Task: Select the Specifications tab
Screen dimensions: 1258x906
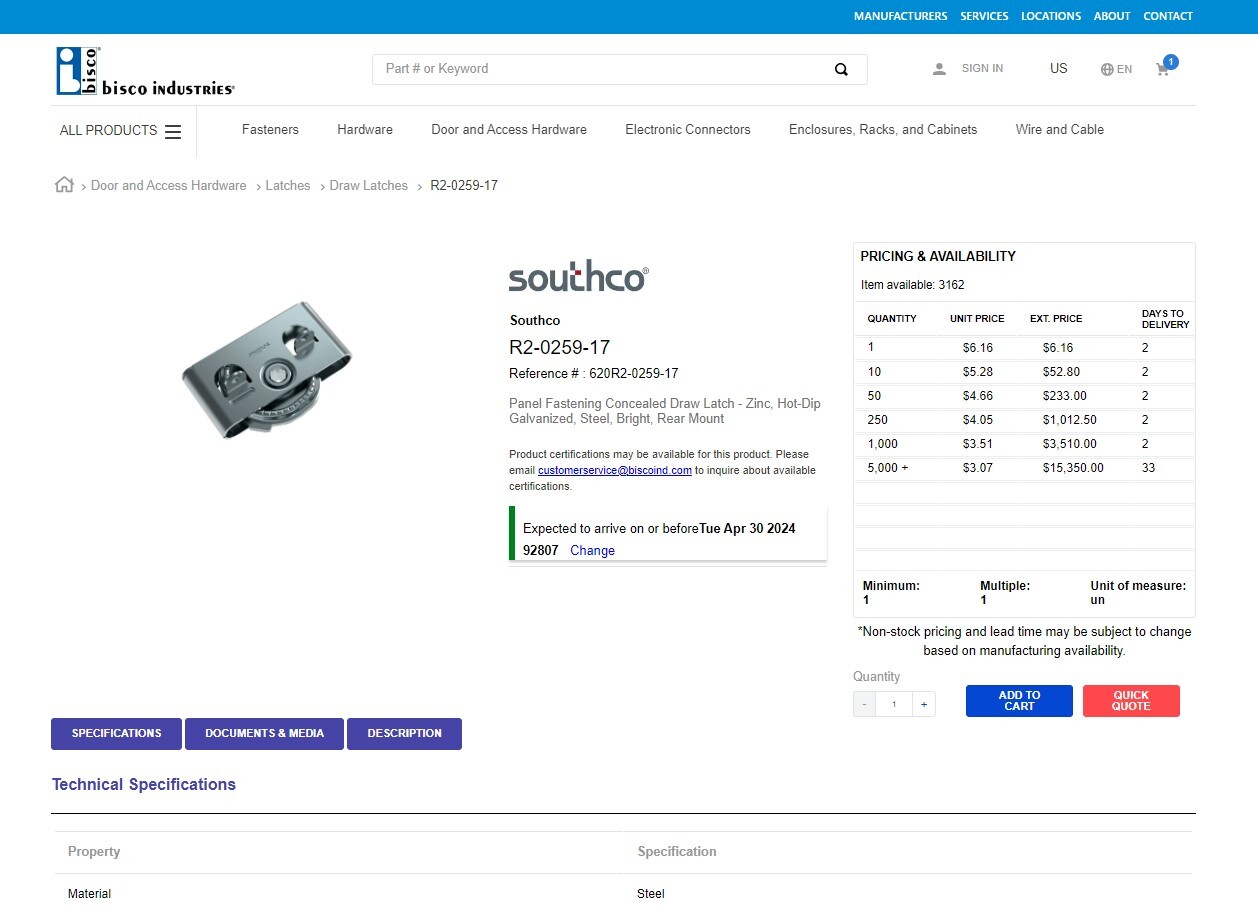Action: tap(116, 733)
